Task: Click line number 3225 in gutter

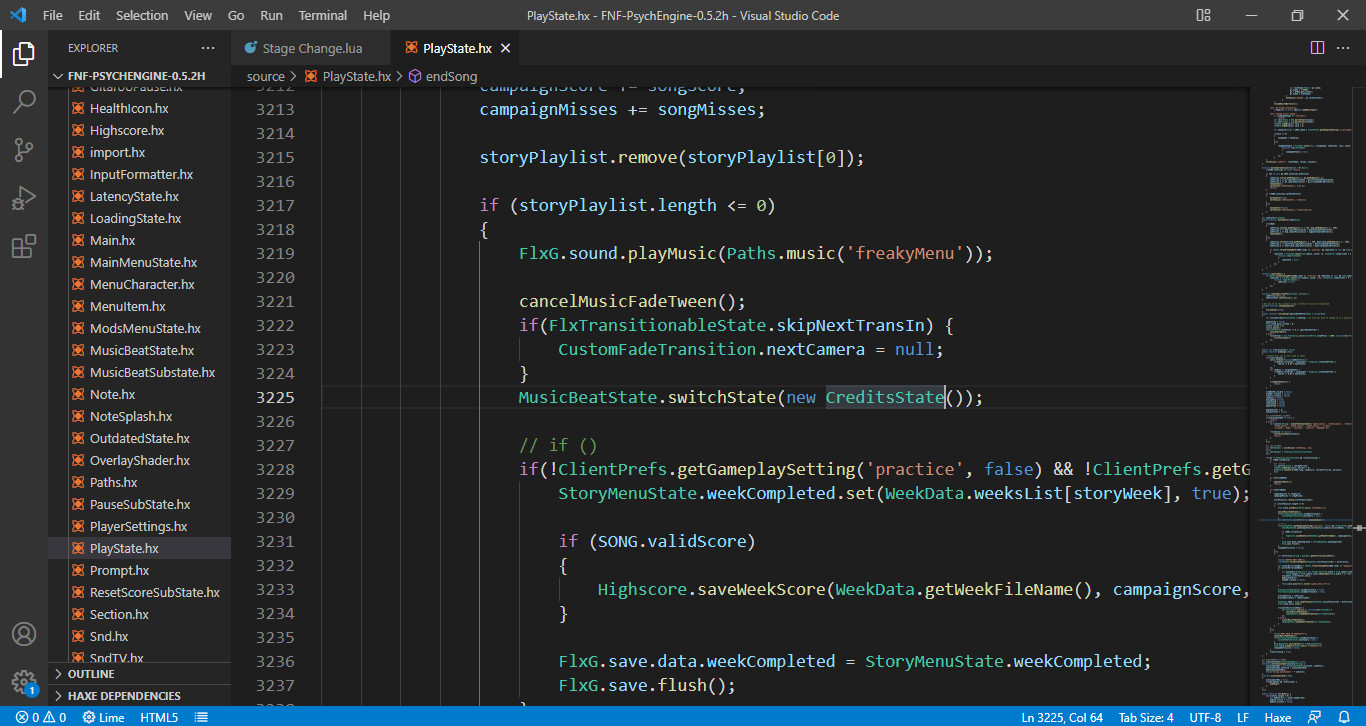Action: point(275,397)
